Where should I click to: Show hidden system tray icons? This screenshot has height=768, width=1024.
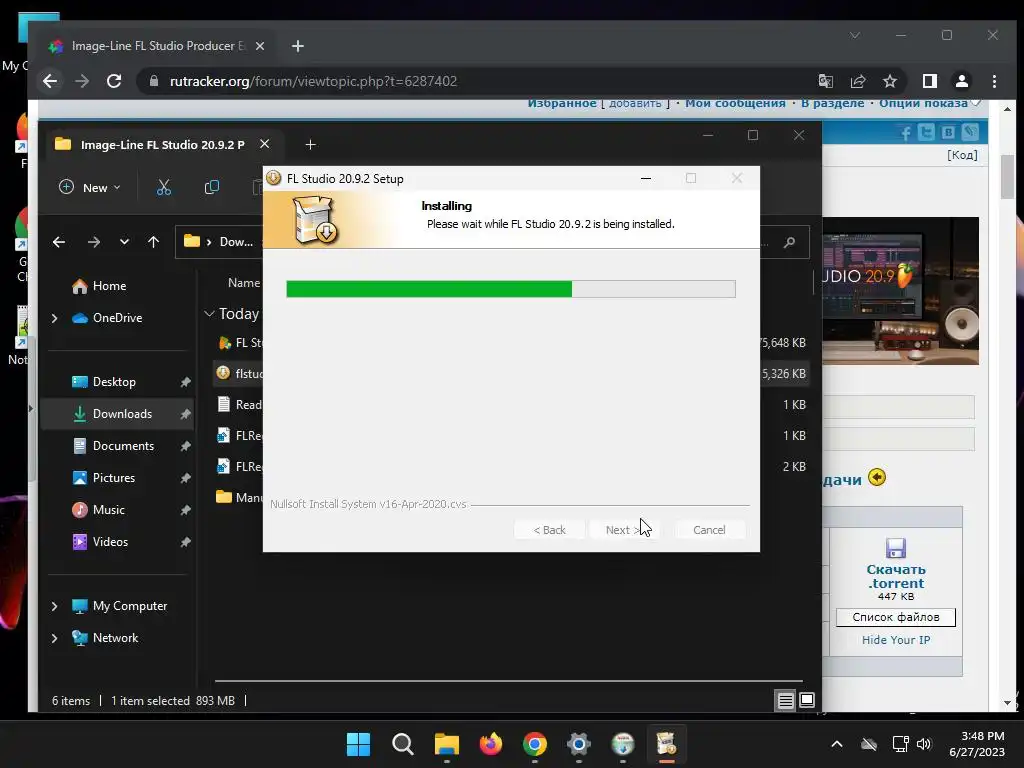(837, 744)
